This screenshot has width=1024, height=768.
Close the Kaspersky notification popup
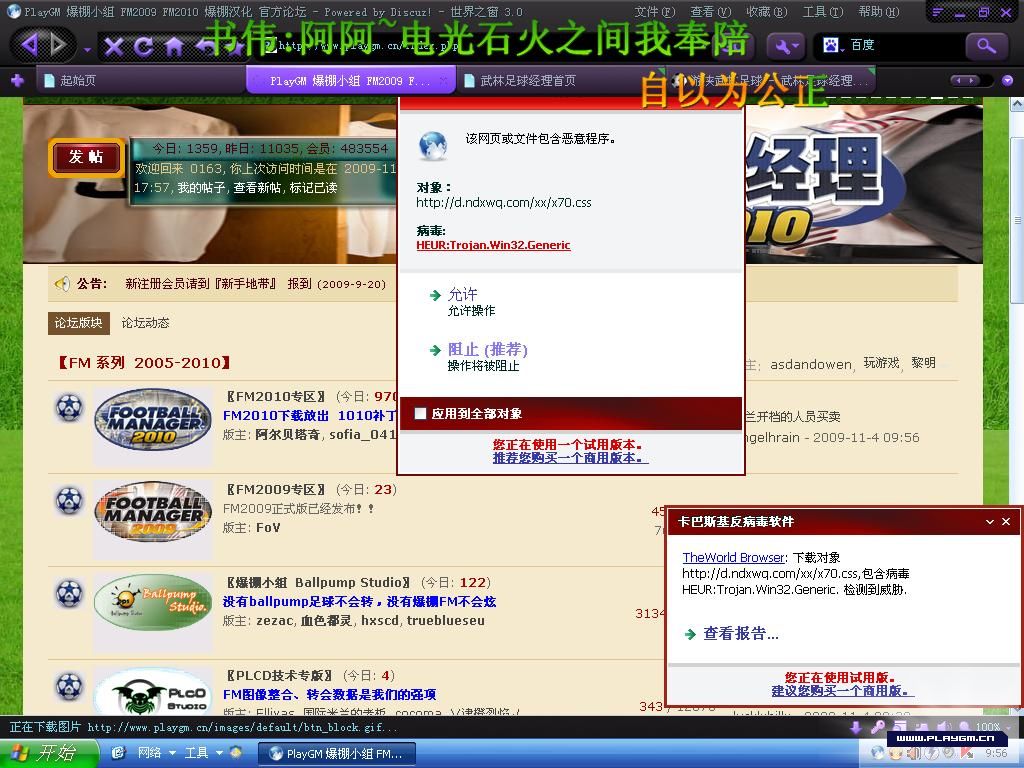click(1006, 522)
